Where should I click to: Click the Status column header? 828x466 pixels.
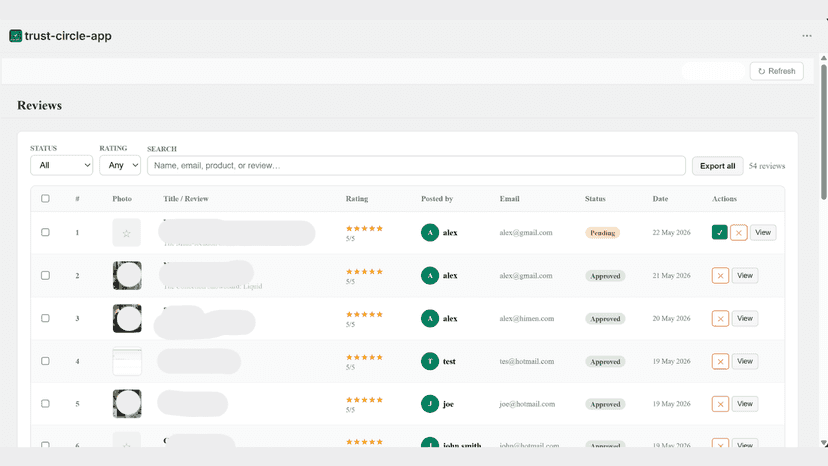click(595, 199)
